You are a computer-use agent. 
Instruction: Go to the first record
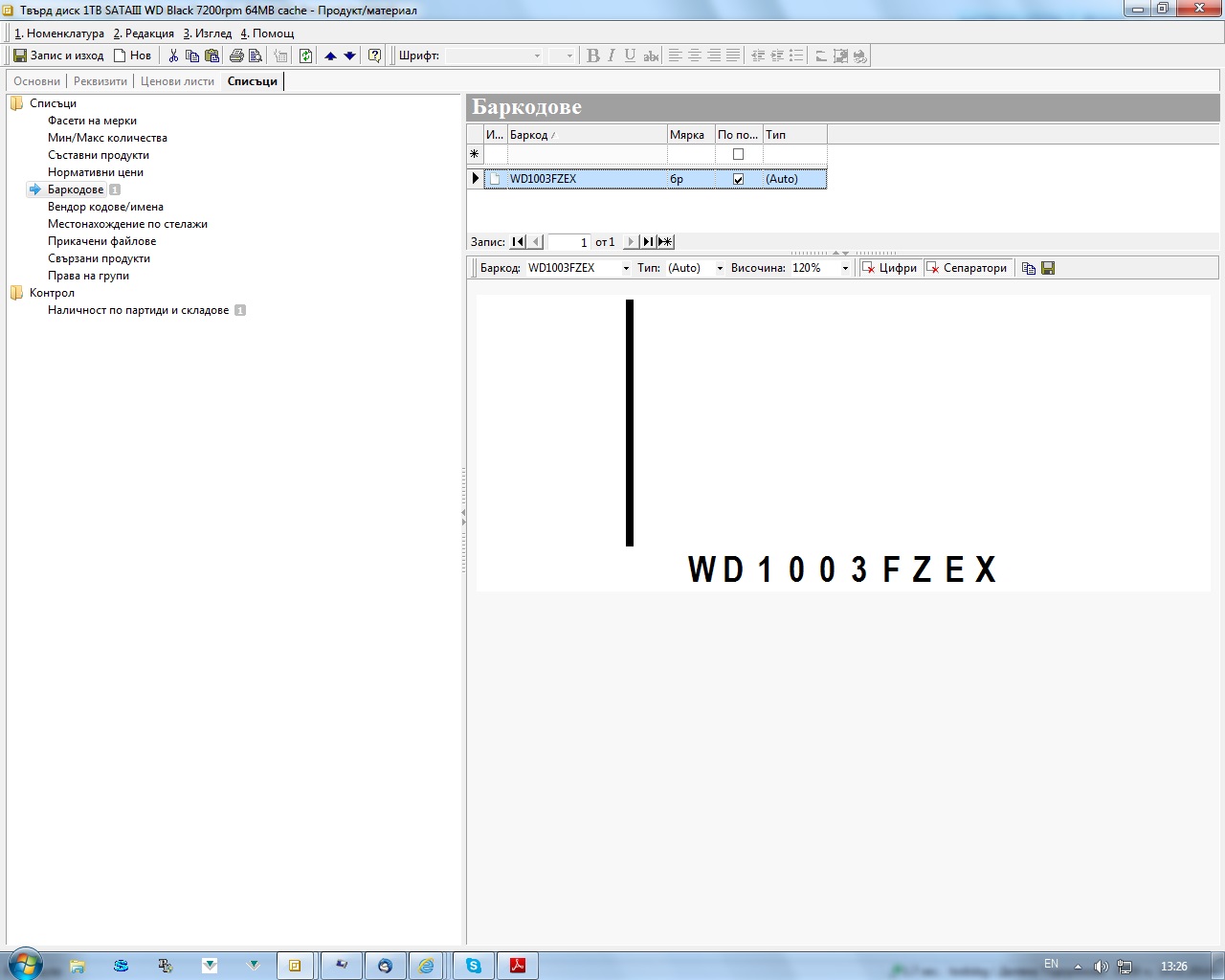click(x=518, y=242)
